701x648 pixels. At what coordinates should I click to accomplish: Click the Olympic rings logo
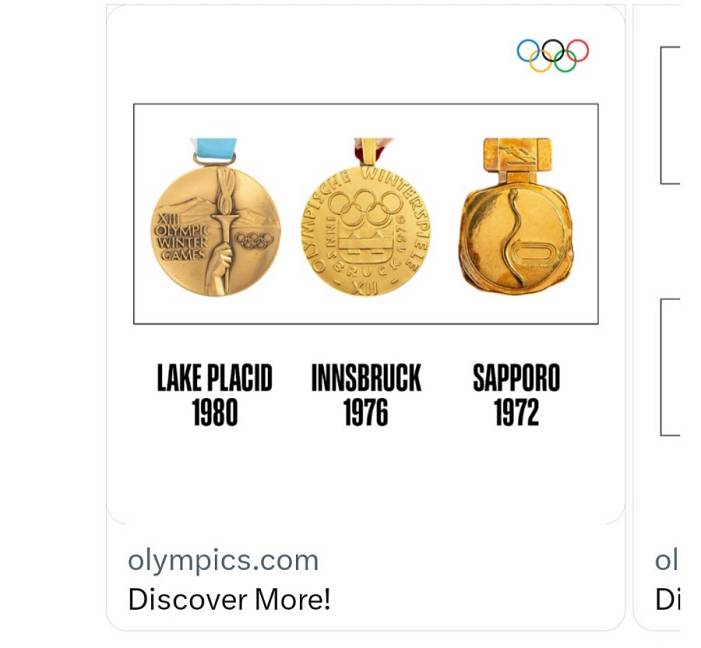tap(552, 55)
